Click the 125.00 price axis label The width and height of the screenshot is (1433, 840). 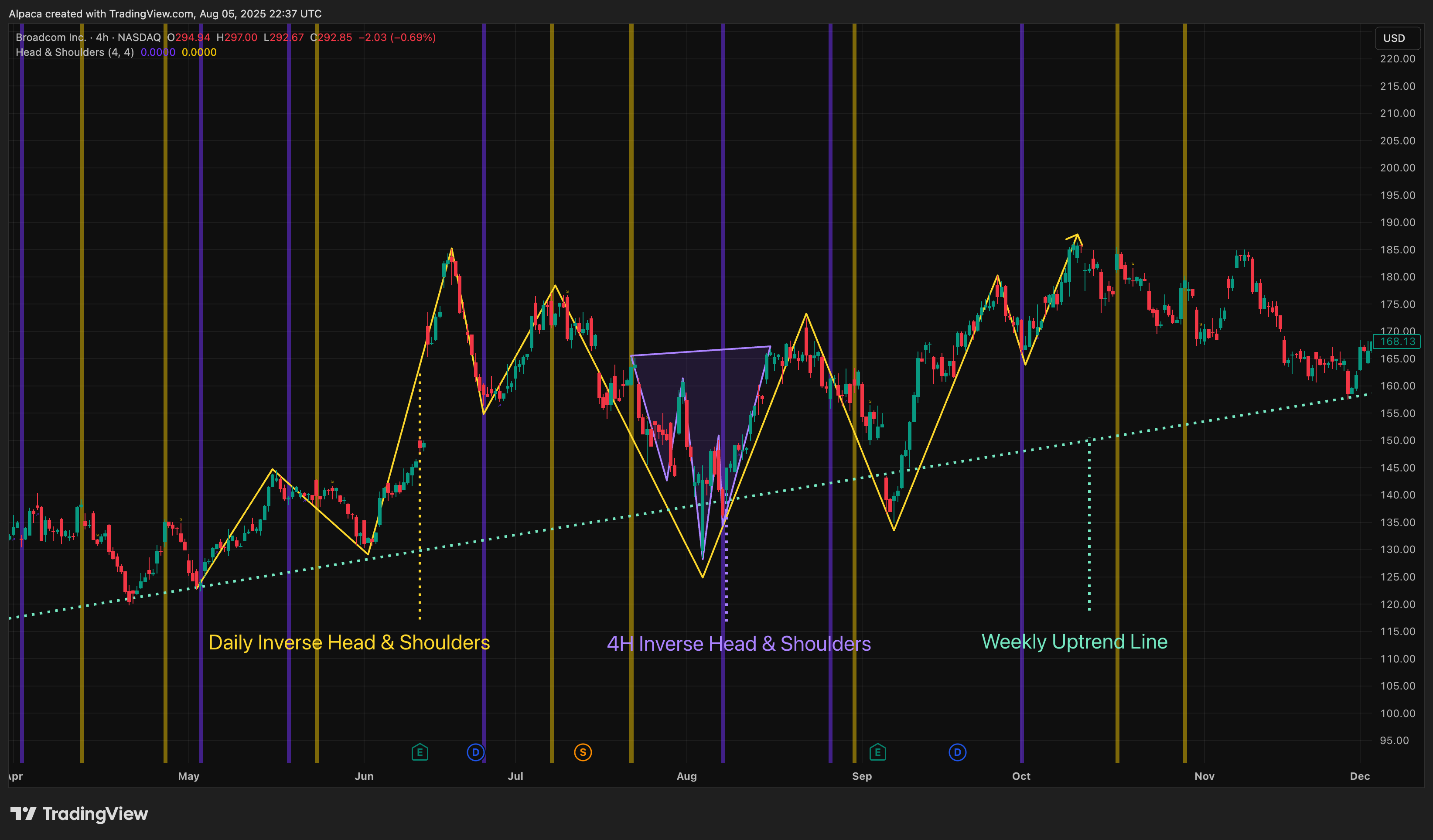pyautogui.click(x=1397, y=577)
